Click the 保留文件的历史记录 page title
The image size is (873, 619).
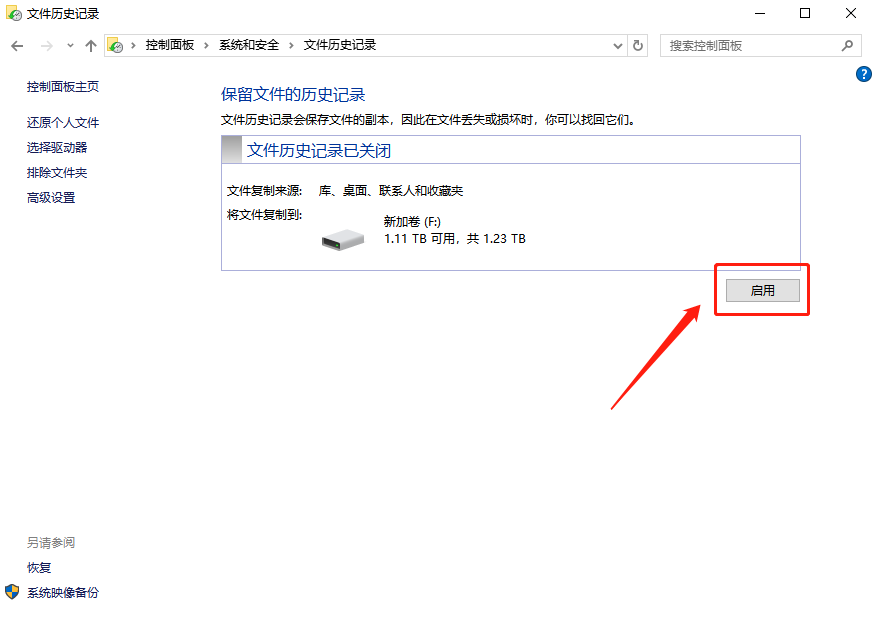pos(293,95)
